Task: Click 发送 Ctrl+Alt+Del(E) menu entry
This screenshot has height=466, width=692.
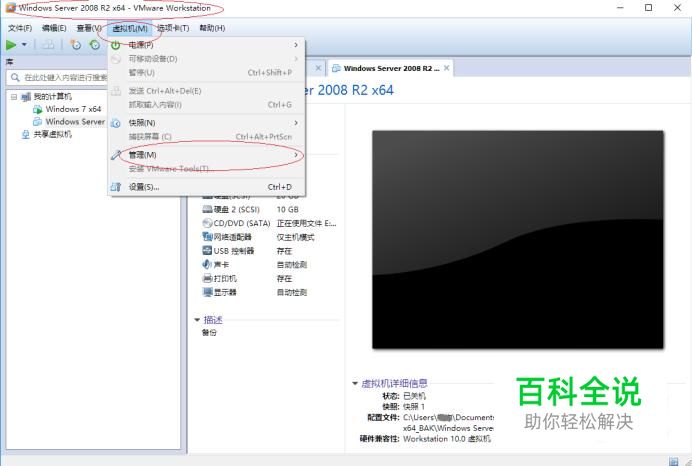Action: [206, 91]
